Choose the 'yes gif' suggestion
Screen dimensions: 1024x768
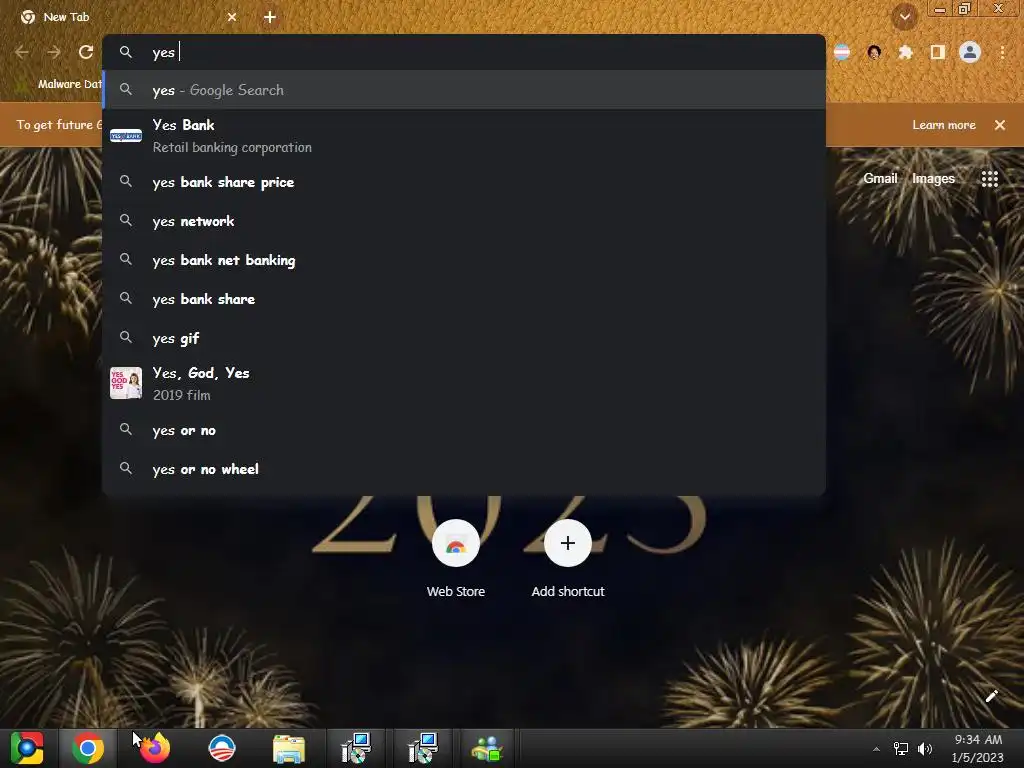coord(464,338)
